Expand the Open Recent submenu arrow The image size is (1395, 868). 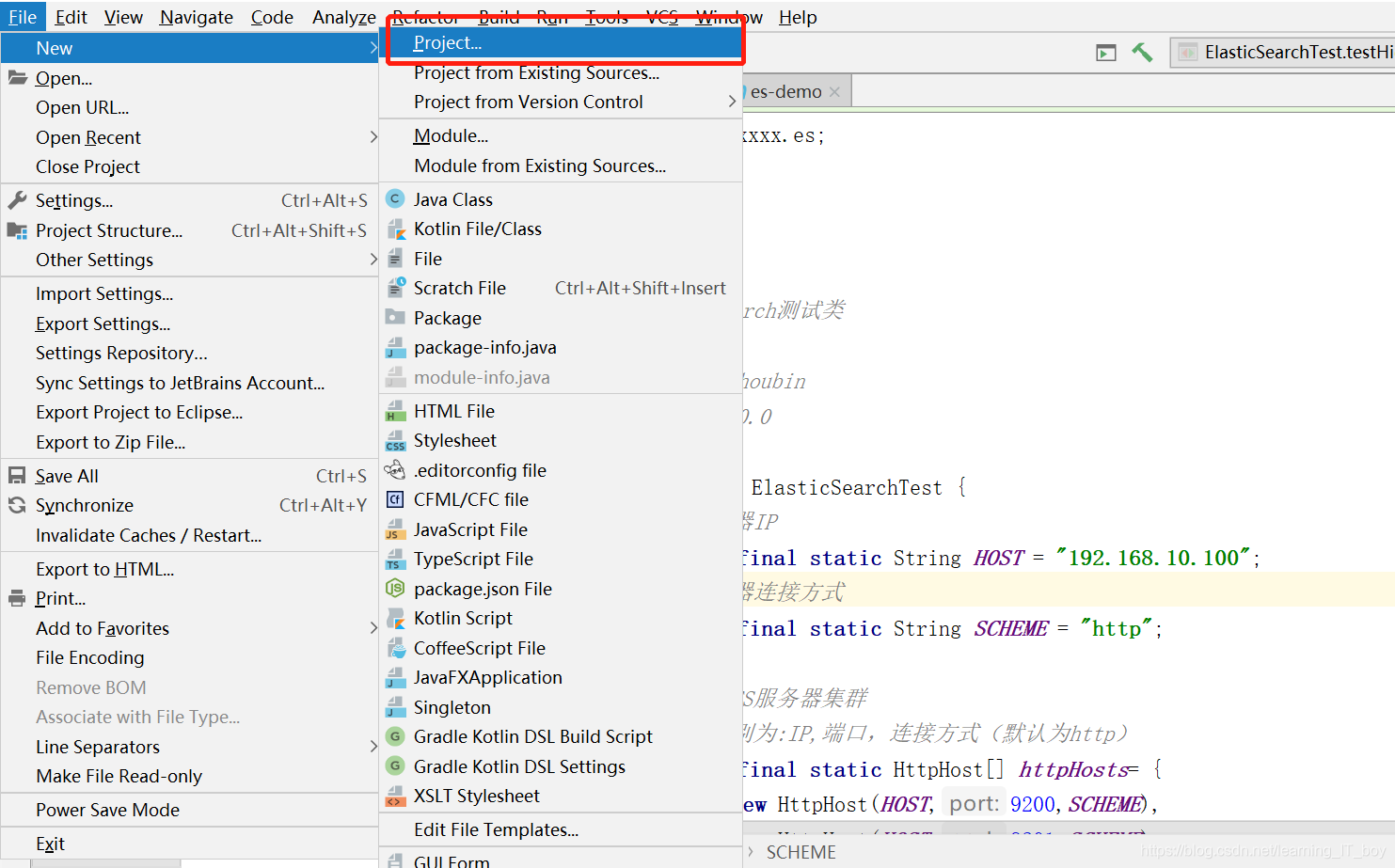373,137
